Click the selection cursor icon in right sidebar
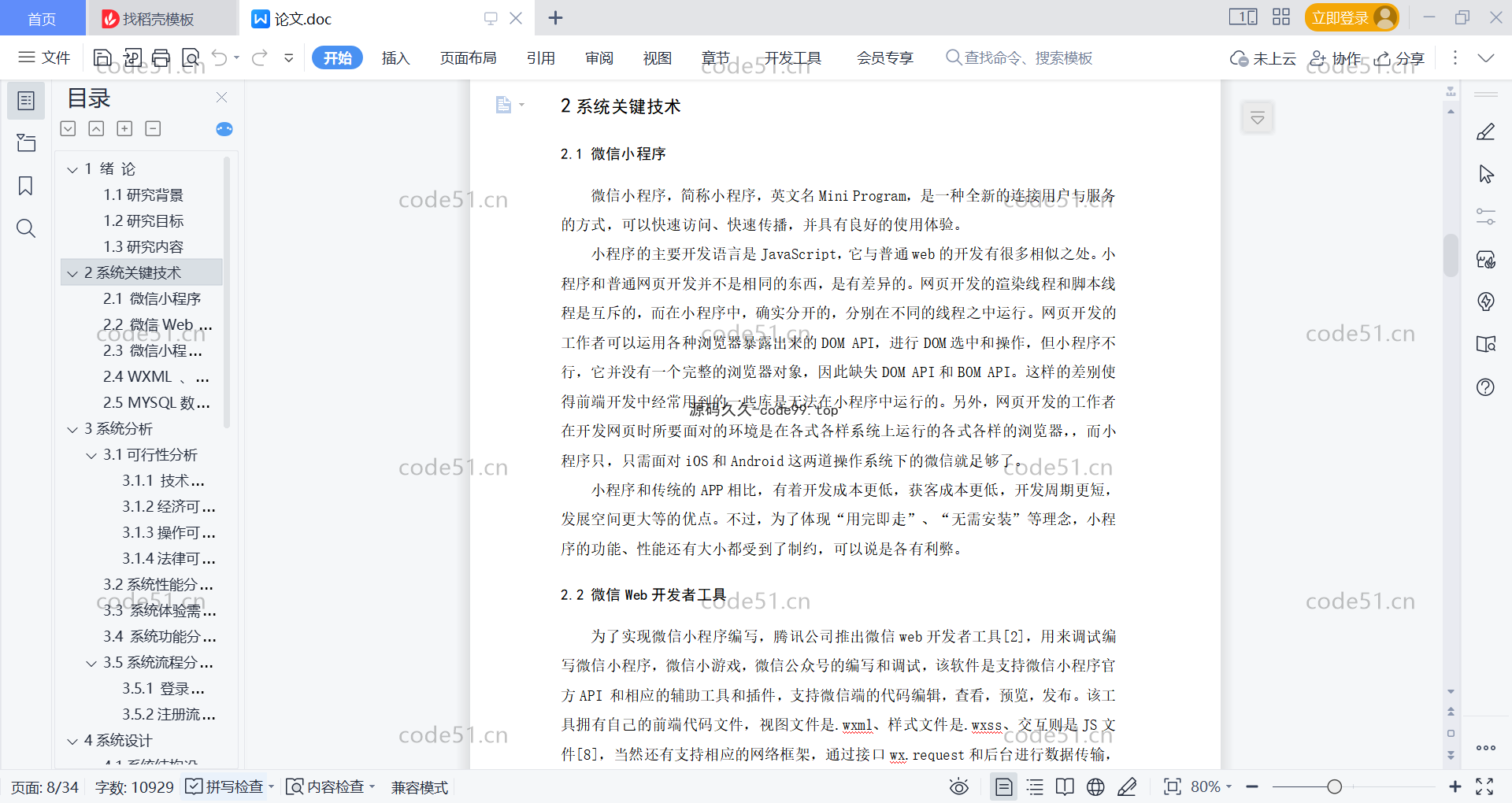Image resolution: width=1512 pixels, height=803 pixels. coord(1486,174)
